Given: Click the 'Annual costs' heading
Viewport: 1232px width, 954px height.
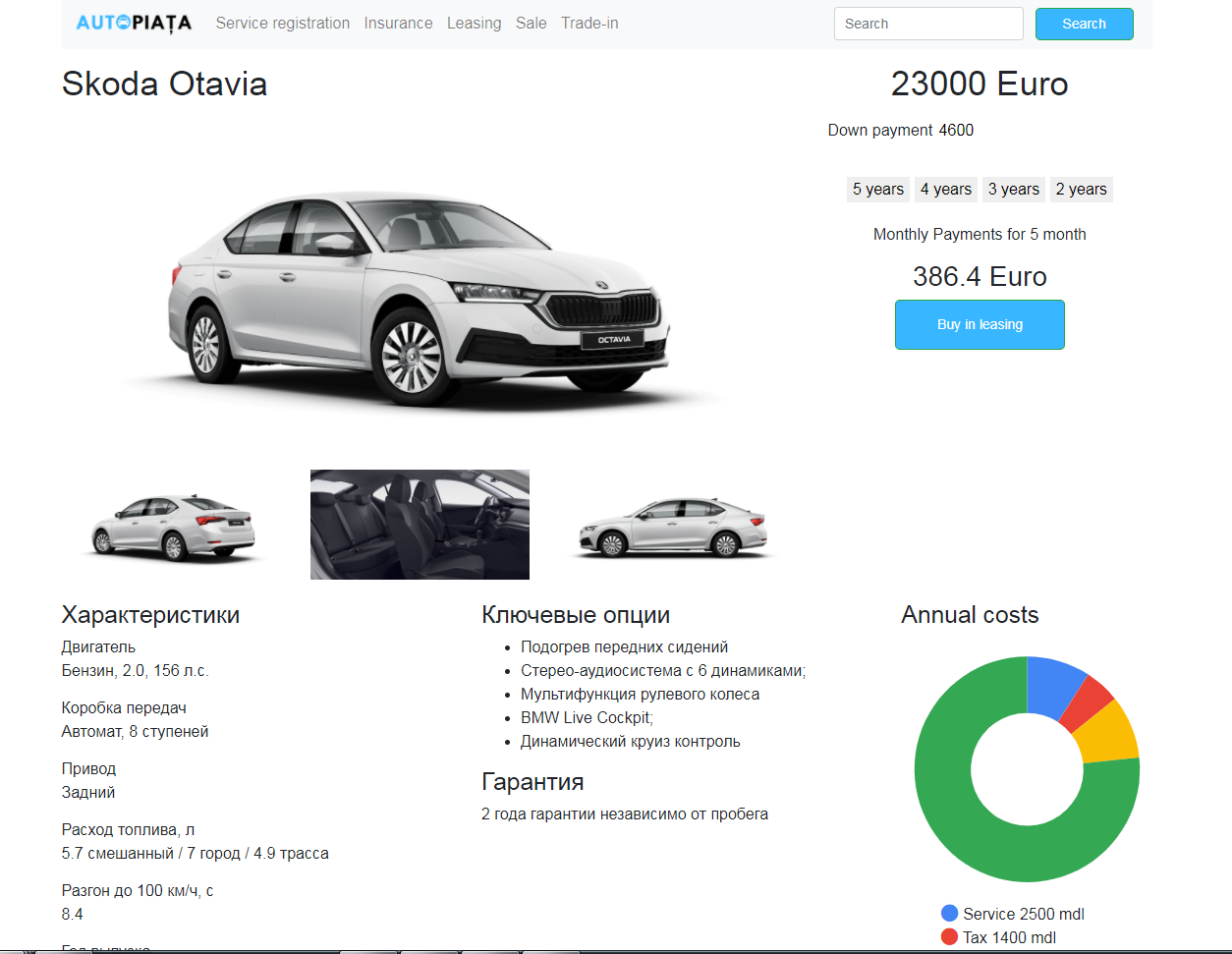Looking at the screenshot, I should click(x=970, y=615).
